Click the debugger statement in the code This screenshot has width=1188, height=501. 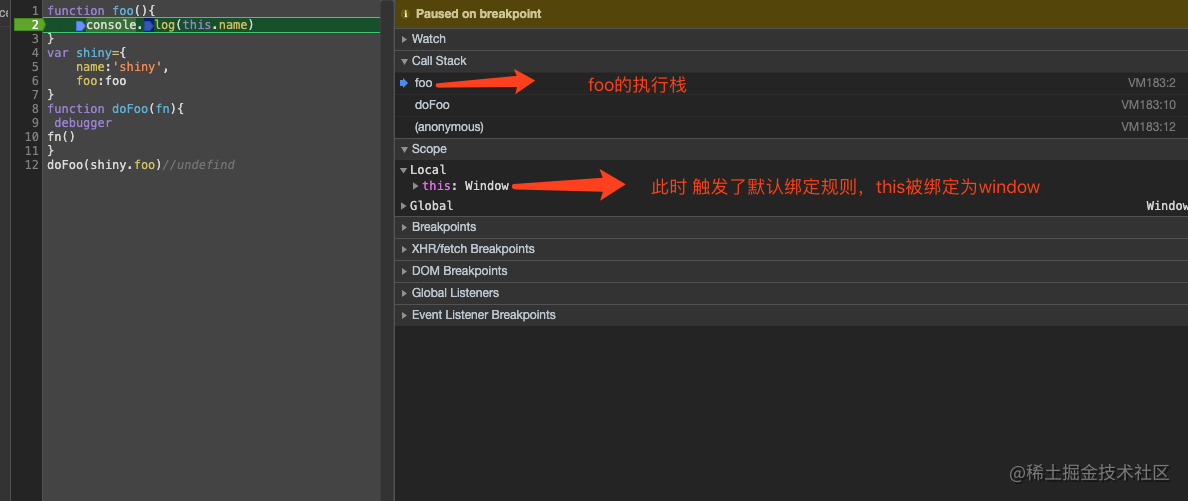83,123
